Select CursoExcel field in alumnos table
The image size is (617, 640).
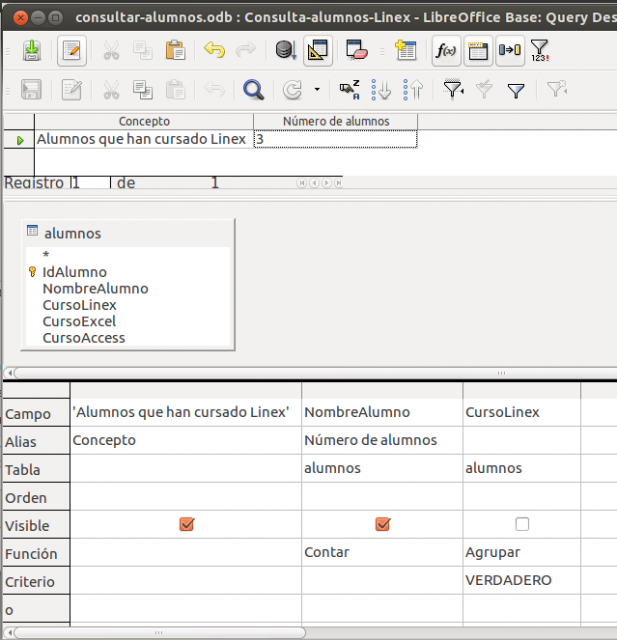79,321
